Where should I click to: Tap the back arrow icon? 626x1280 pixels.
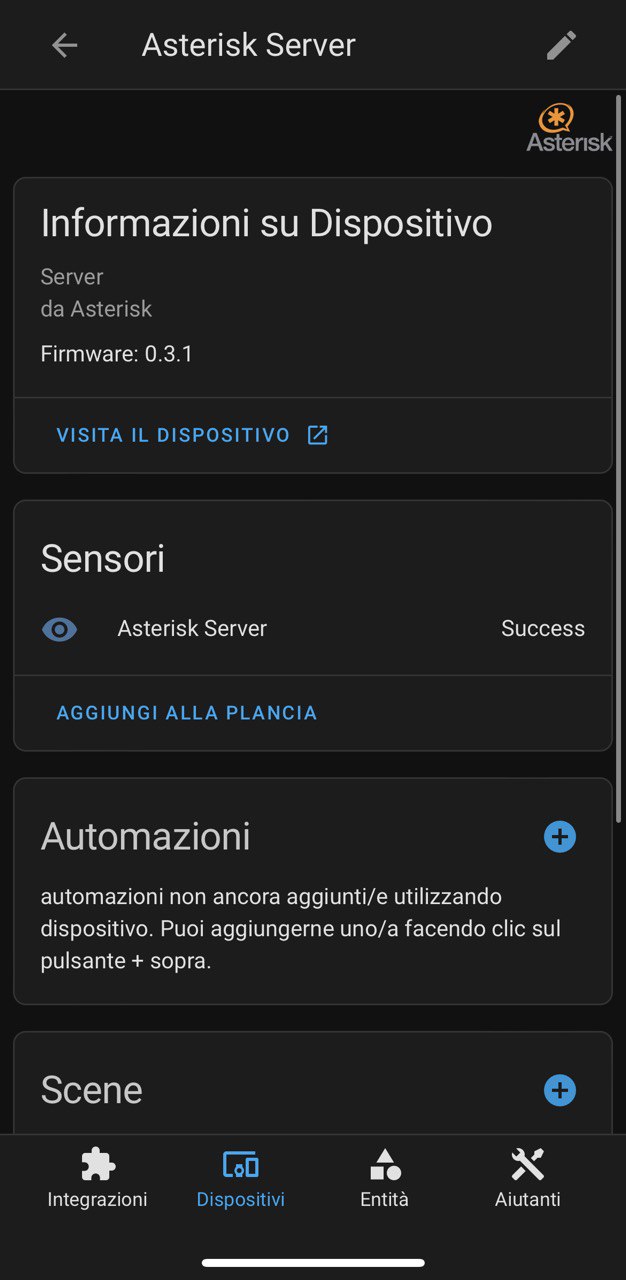pos(65,45)
